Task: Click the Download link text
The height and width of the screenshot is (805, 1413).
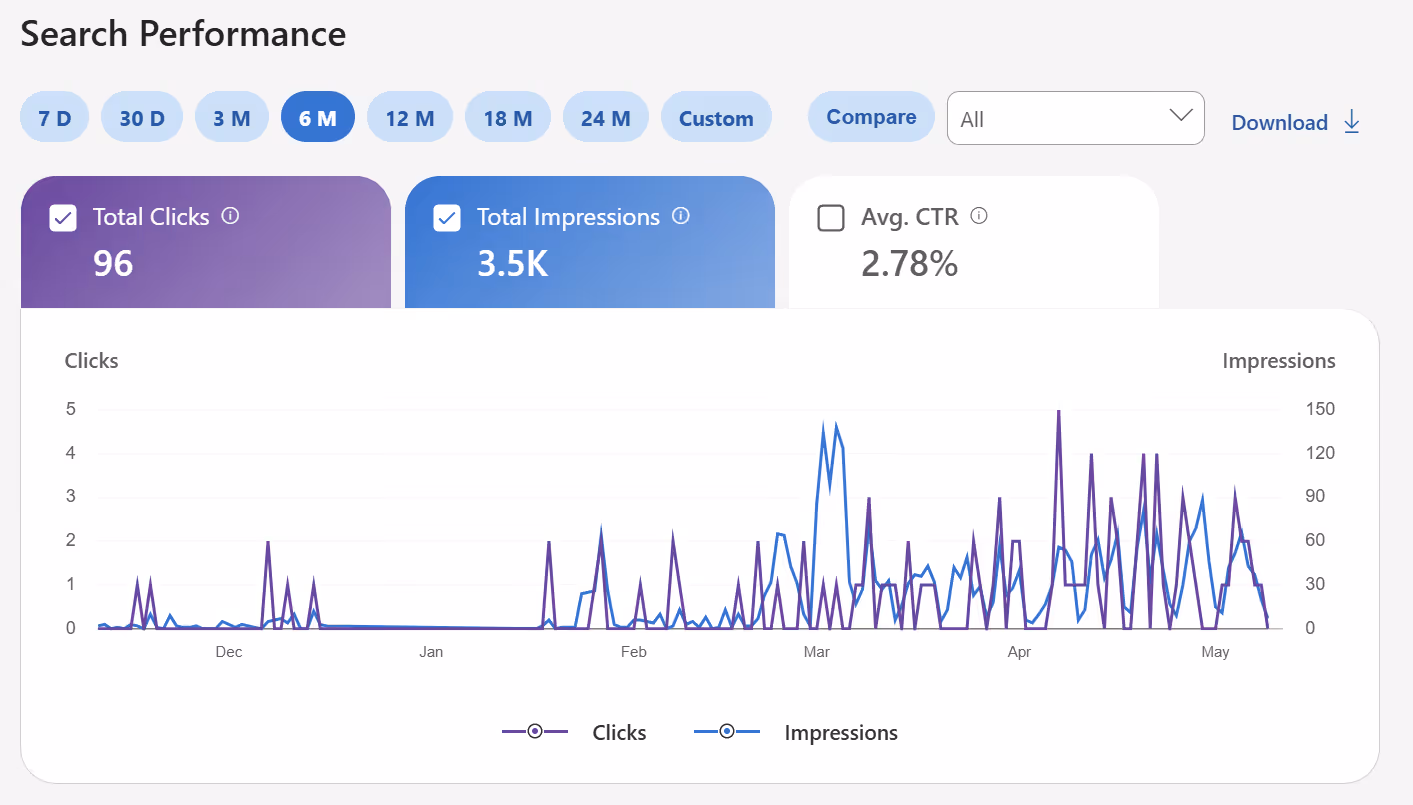Action: pyautogui.click(x=1279, y=123)
